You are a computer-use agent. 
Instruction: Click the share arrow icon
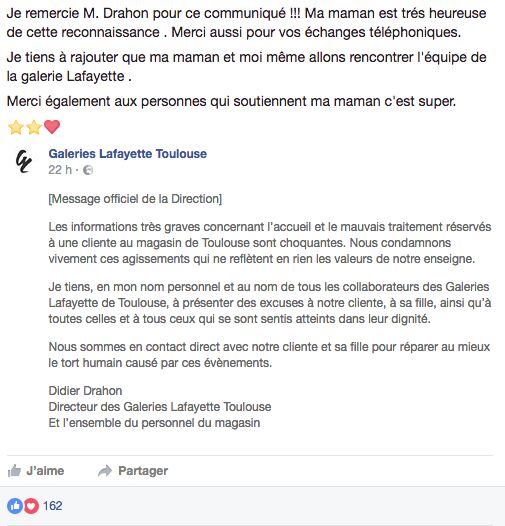(105, 471)
